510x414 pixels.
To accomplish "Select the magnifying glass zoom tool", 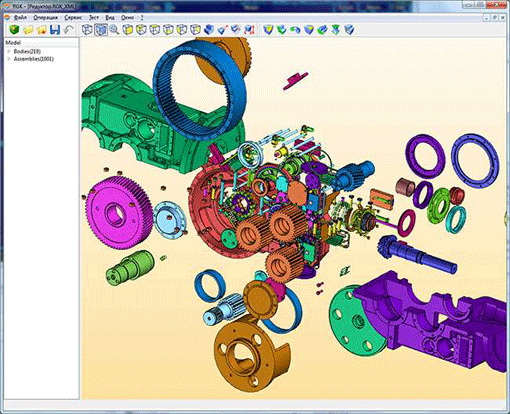I will point(114,30).
